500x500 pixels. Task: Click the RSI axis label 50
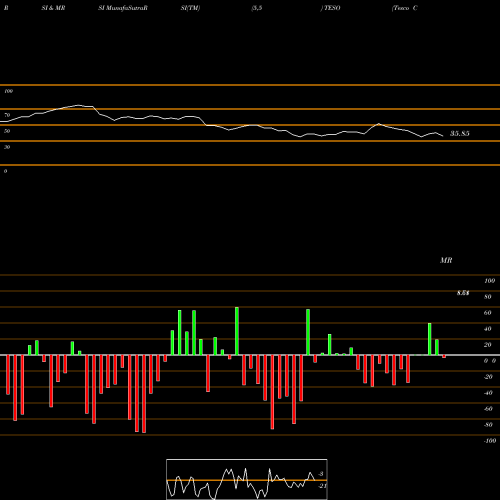[x=7, y=131]
